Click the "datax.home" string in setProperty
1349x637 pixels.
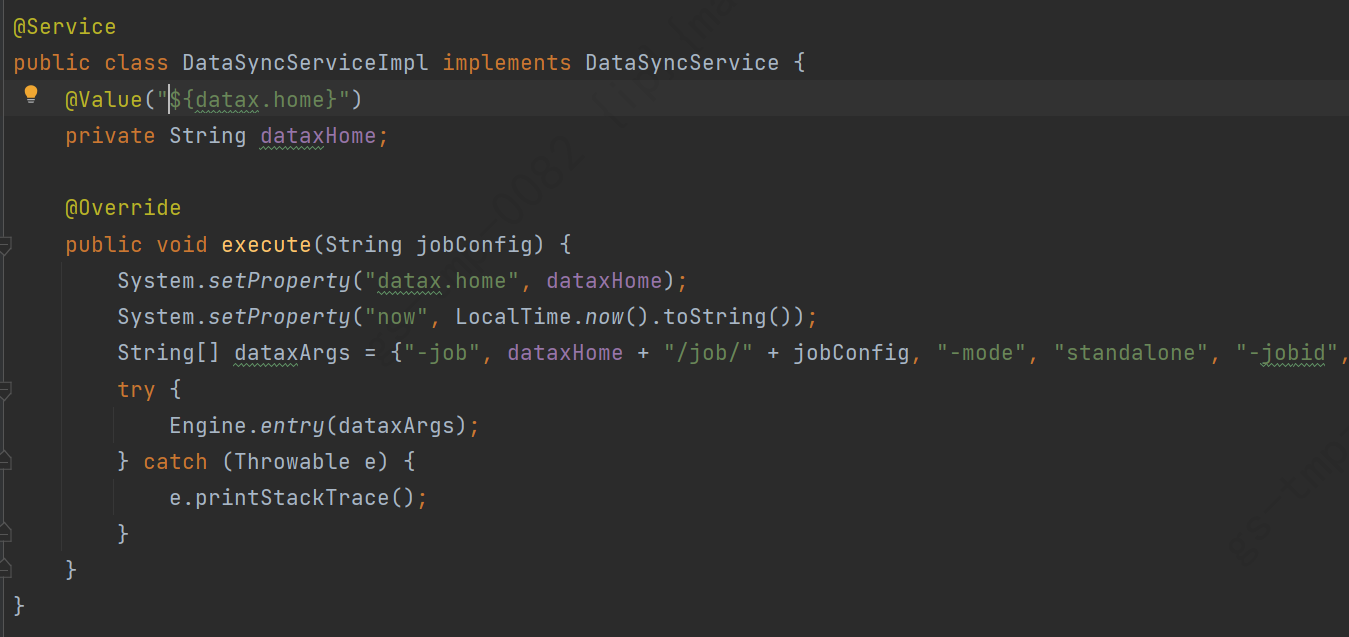click(440, 280)
